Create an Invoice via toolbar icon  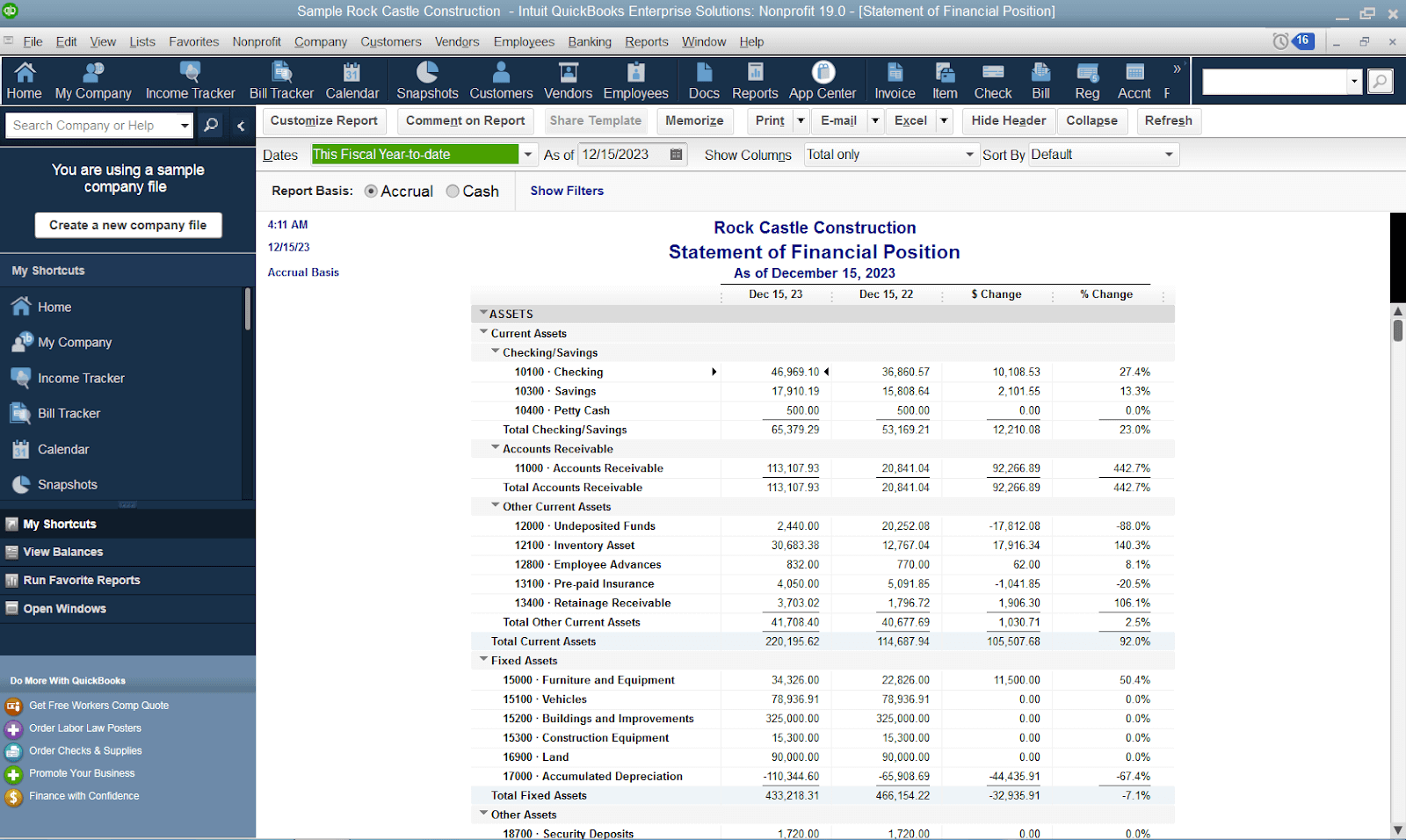click(x=895, y=81)
